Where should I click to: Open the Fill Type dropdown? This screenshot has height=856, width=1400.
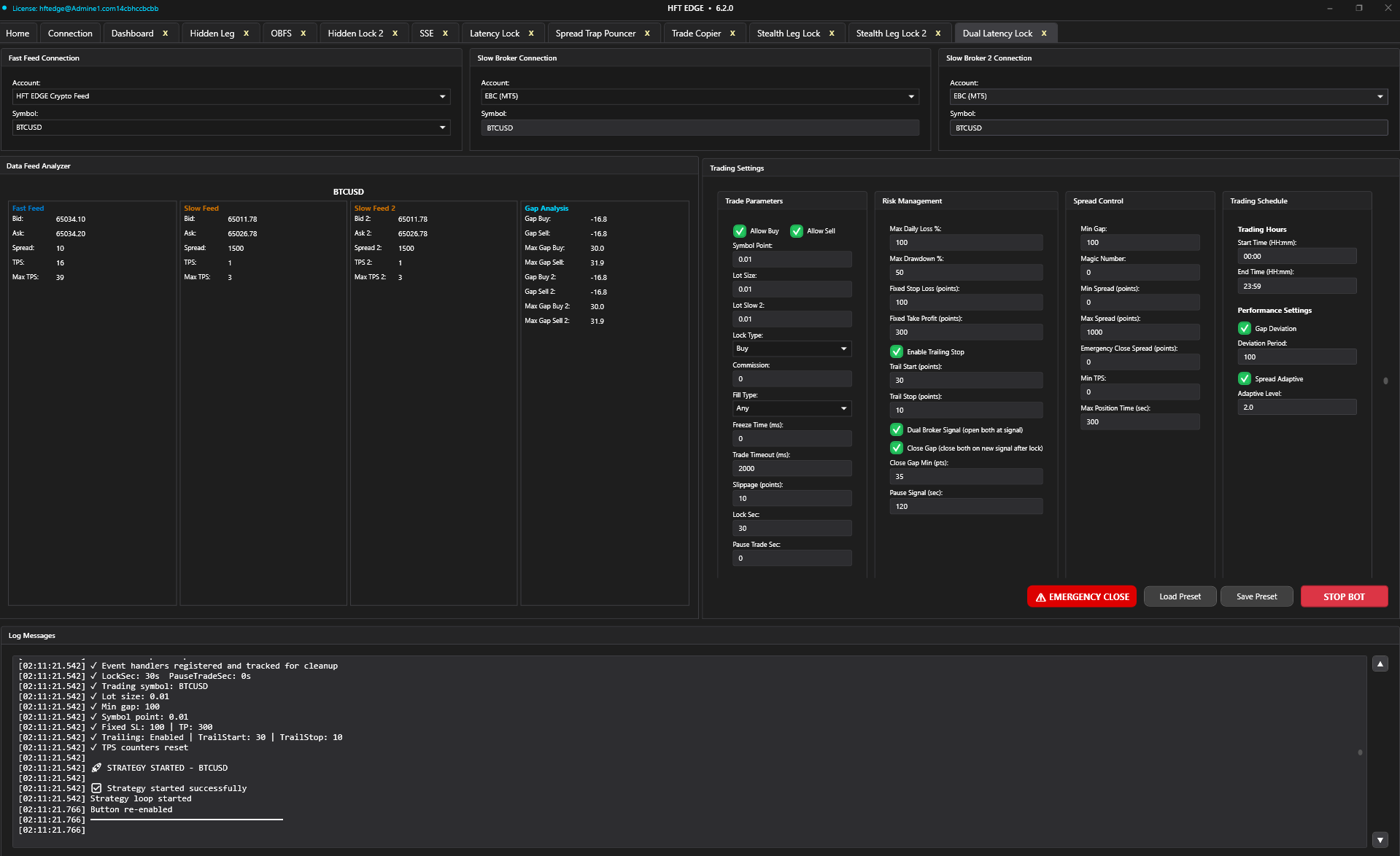[792, 408]
